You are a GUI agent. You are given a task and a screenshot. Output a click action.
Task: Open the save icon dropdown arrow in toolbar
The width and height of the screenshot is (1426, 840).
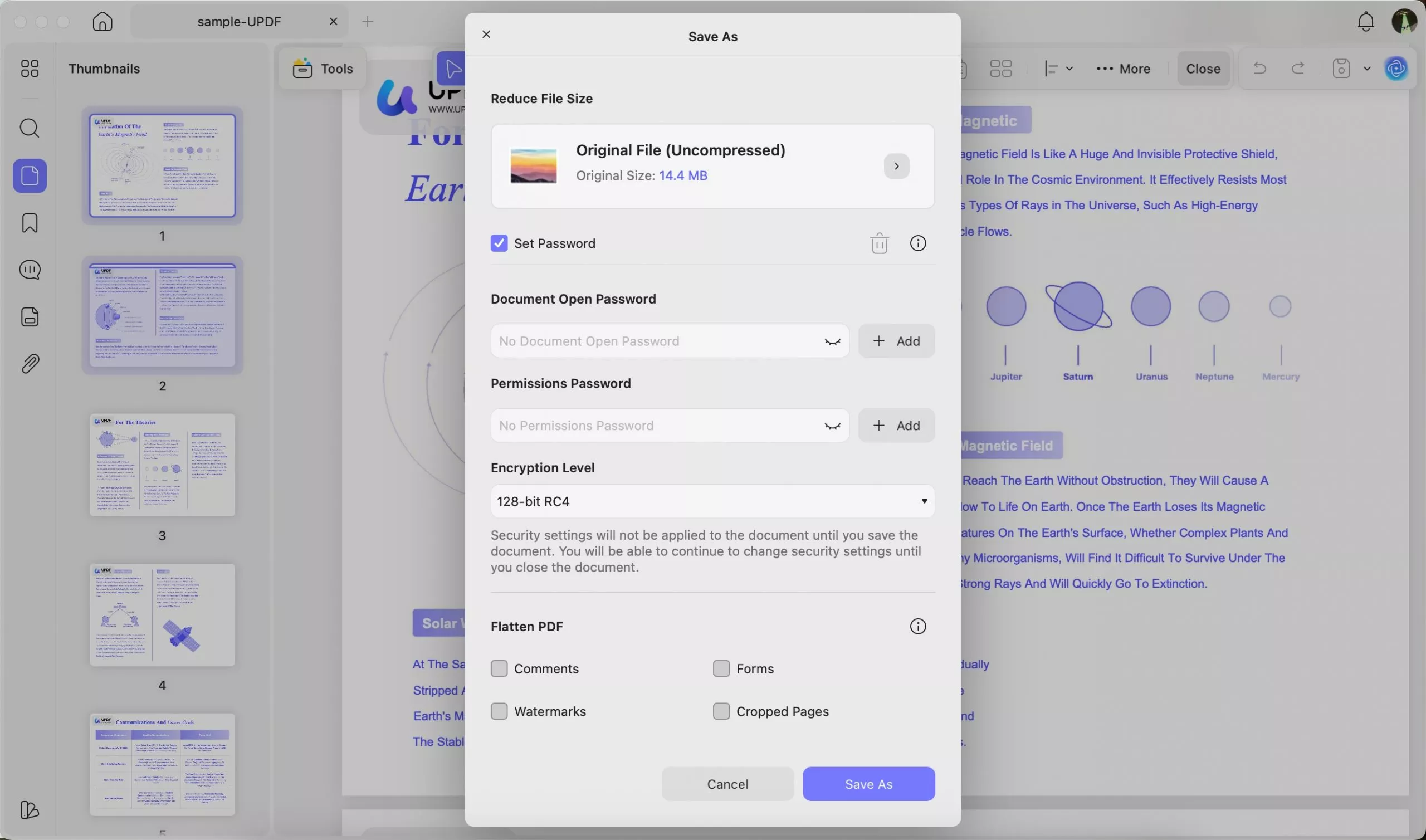pos(1367,69)
